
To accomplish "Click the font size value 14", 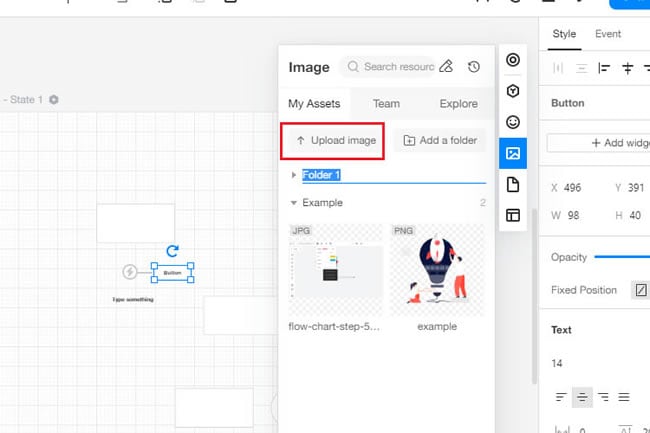I will 557,363.
